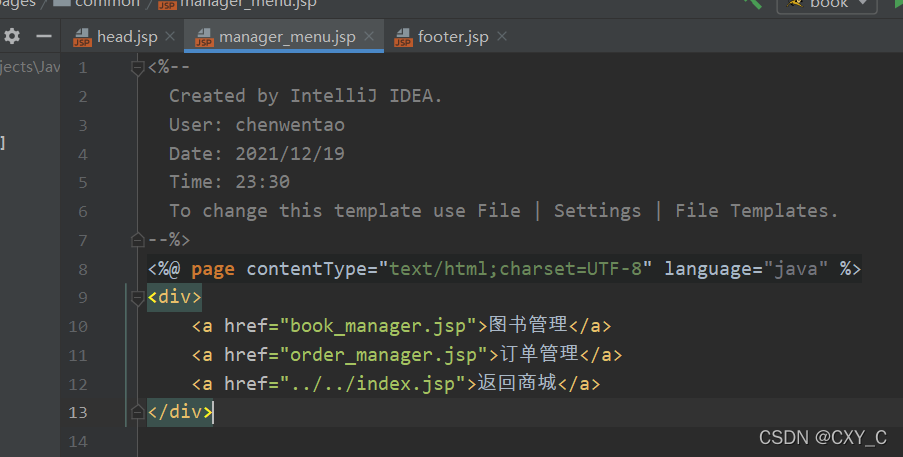
Task: Collapse the div element at line 9
Action: 137,298
